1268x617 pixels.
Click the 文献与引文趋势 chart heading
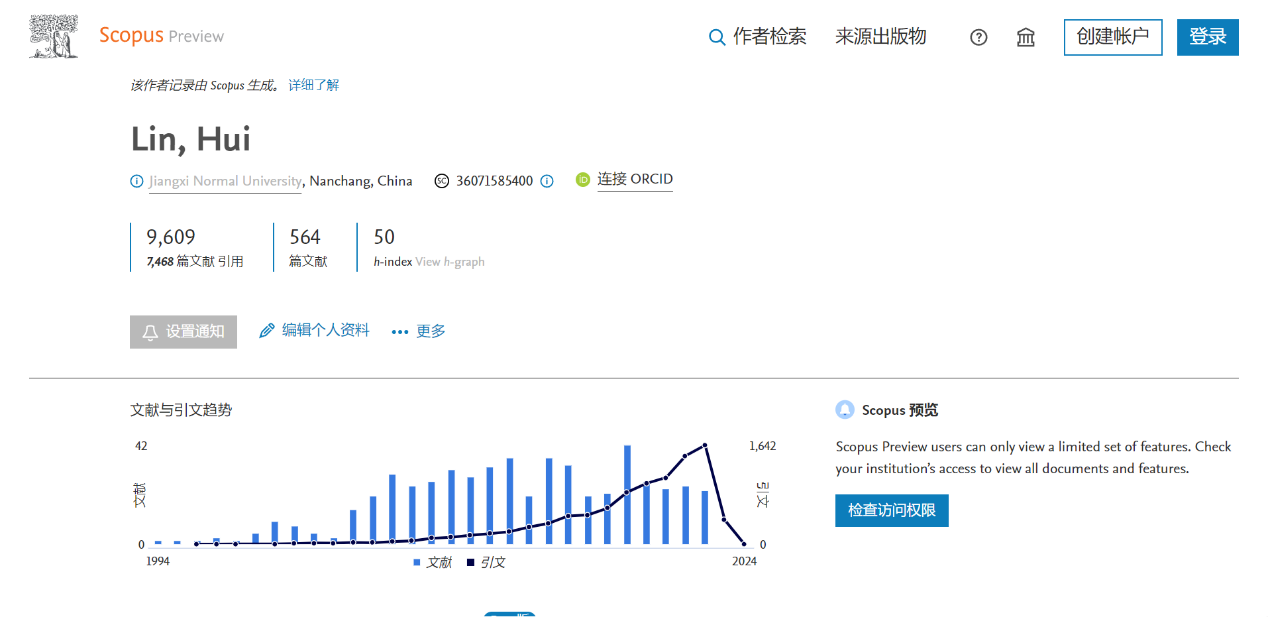[x=181, y=410]
